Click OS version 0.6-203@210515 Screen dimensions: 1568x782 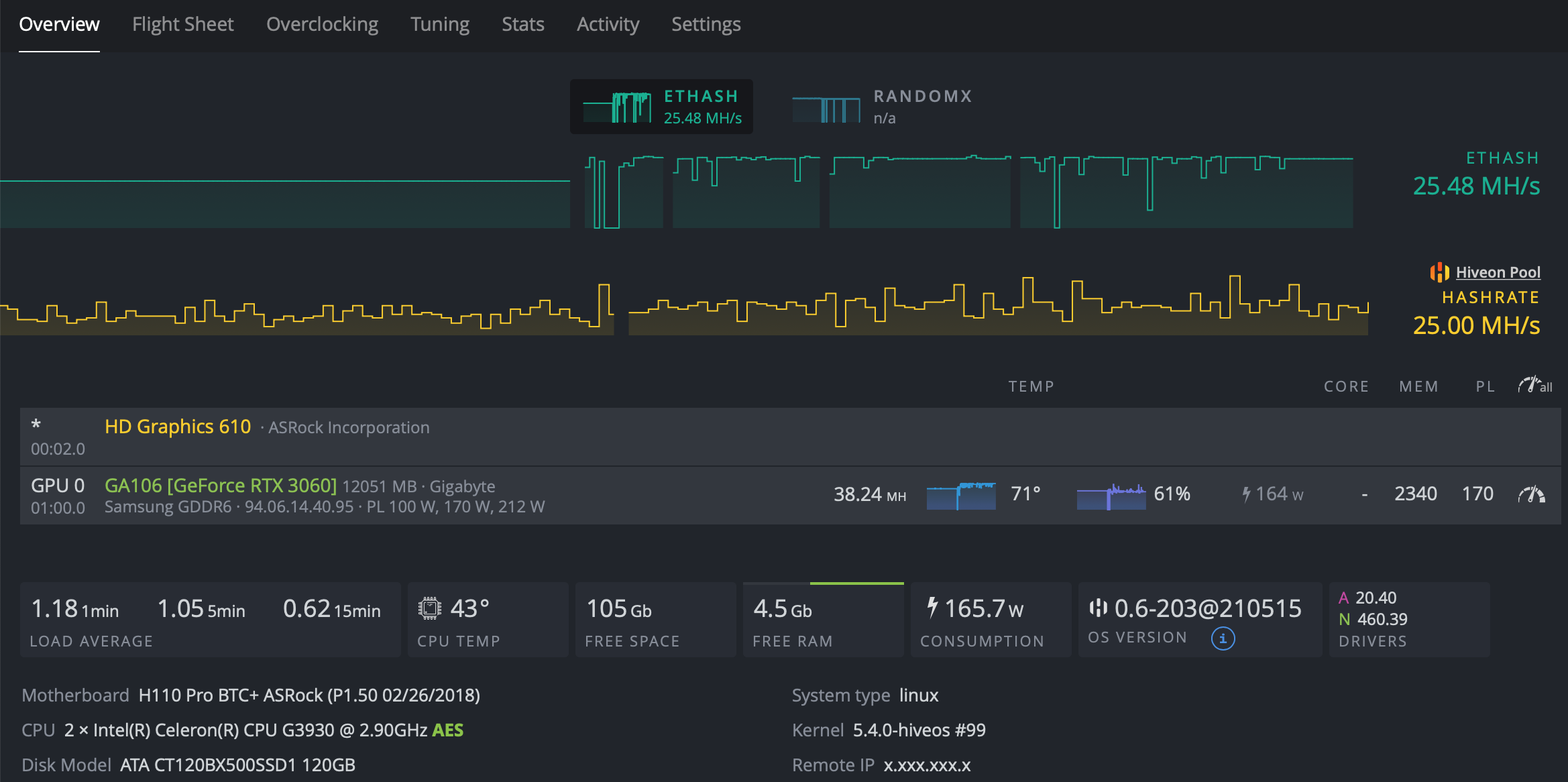[1208, 608]
